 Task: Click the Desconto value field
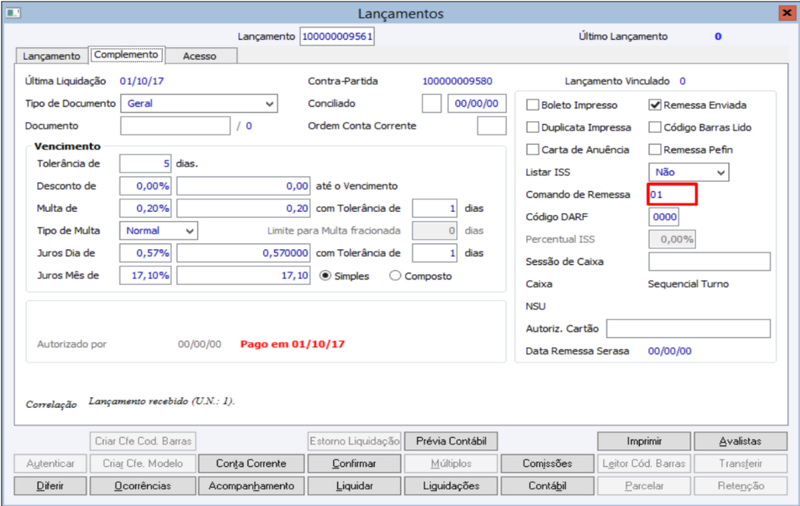243,186
